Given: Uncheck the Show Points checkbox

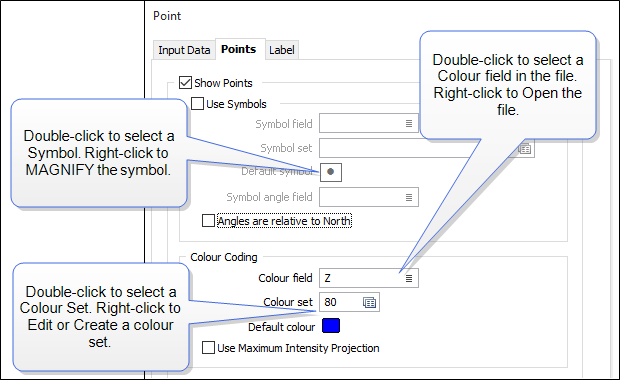Looking at the screenshot, I should pyautogui.click(x=185, y=83).
